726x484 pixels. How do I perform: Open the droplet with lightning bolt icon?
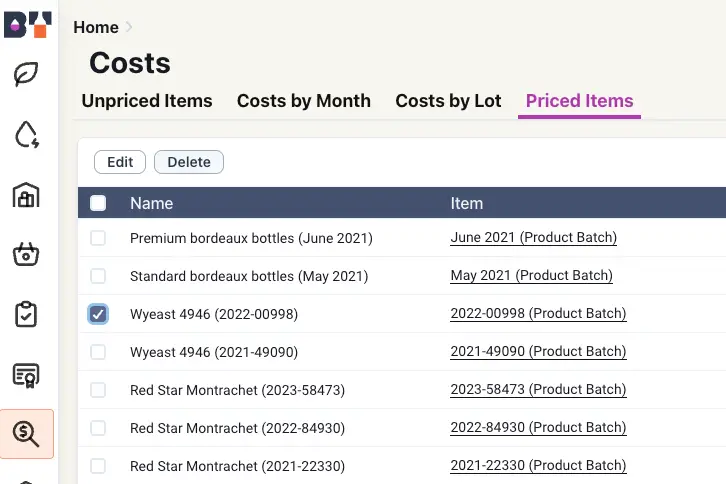pyautogui.click(x=26, y=134)
